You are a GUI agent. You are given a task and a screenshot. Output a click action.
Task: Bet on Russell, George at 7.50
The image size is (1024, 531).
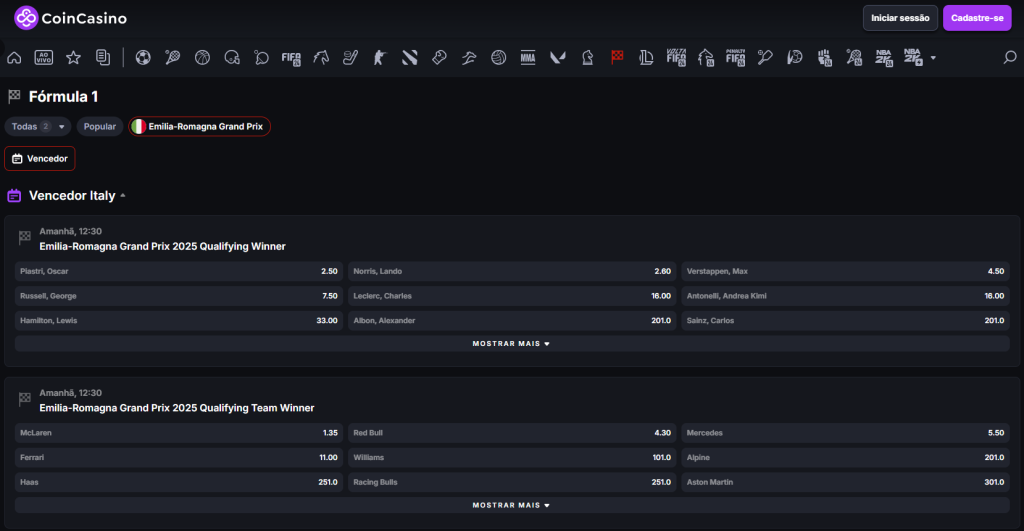(179, 296)
